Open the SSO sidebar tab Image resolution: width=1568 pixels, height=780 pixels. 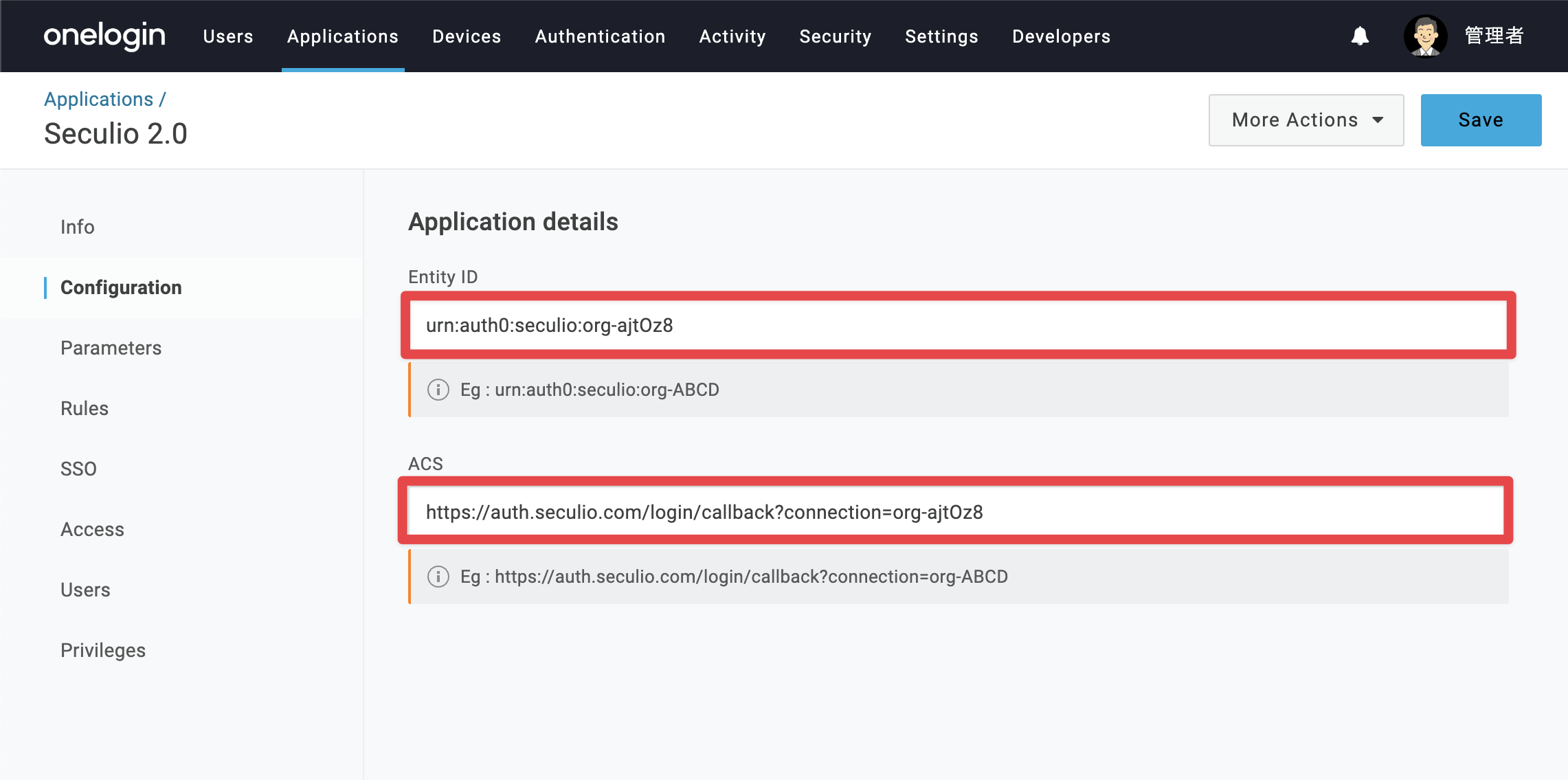[78, 469]
